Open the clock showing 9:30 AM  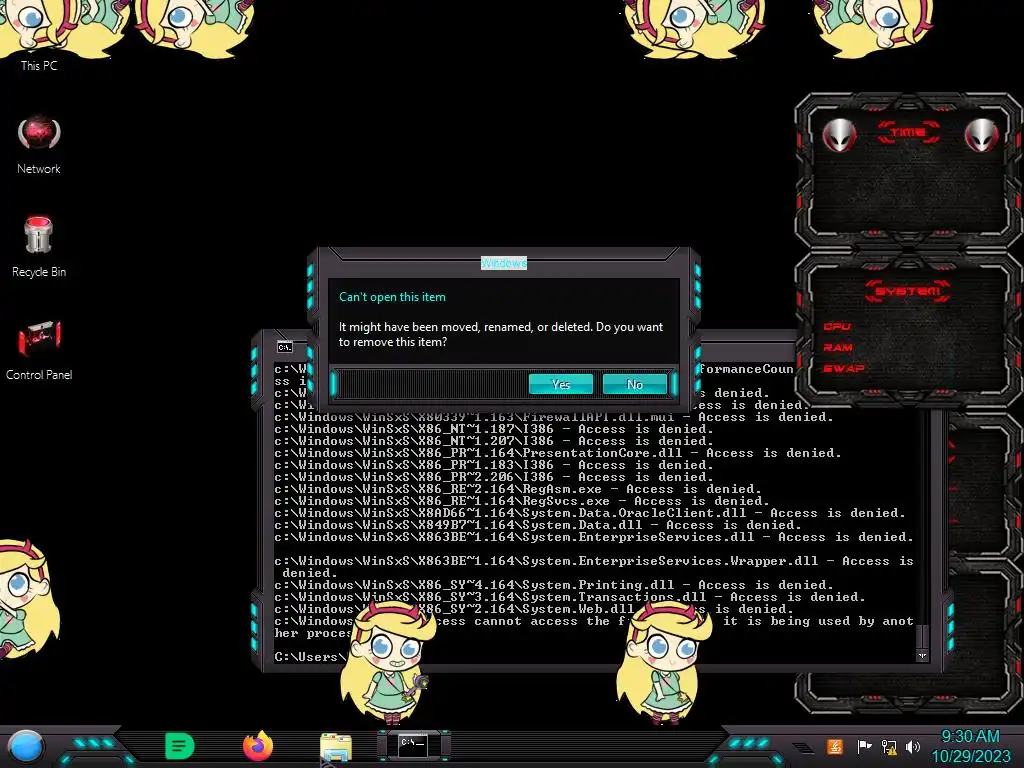[x=970, y=746]
